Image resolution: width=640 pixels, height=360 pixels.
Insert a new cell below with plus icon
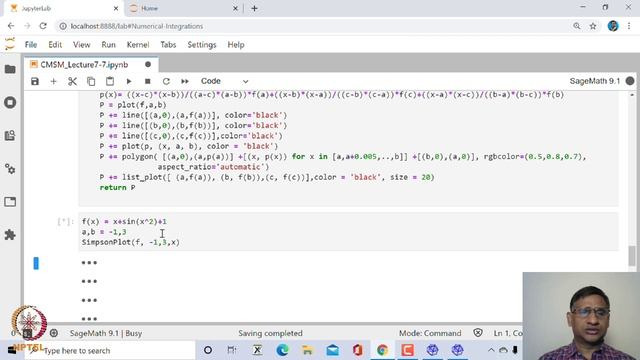pyautogui.click(x=53, y=81)
